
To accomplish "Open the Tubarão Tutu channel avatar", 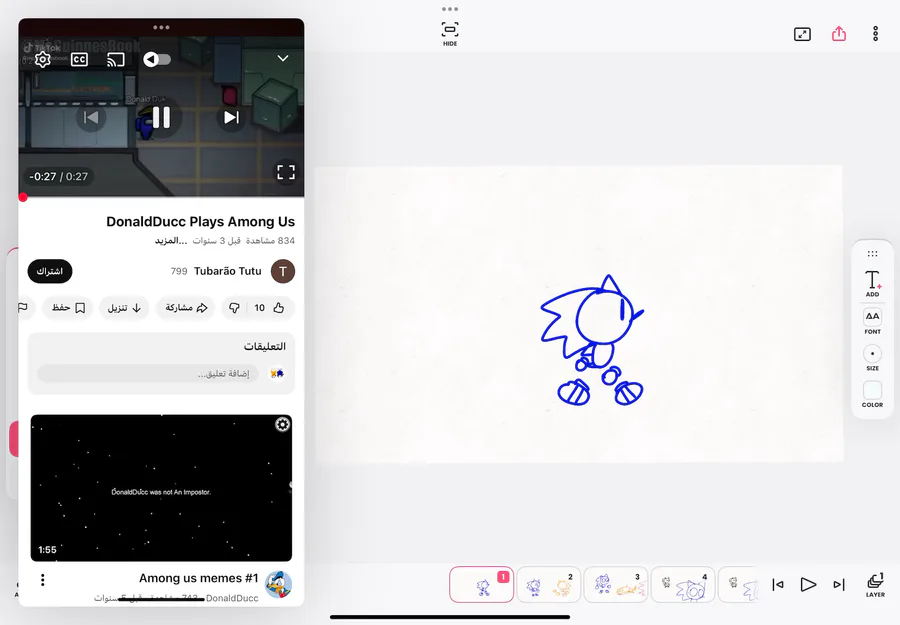I will pyautogui.click(x=283, y=271).
